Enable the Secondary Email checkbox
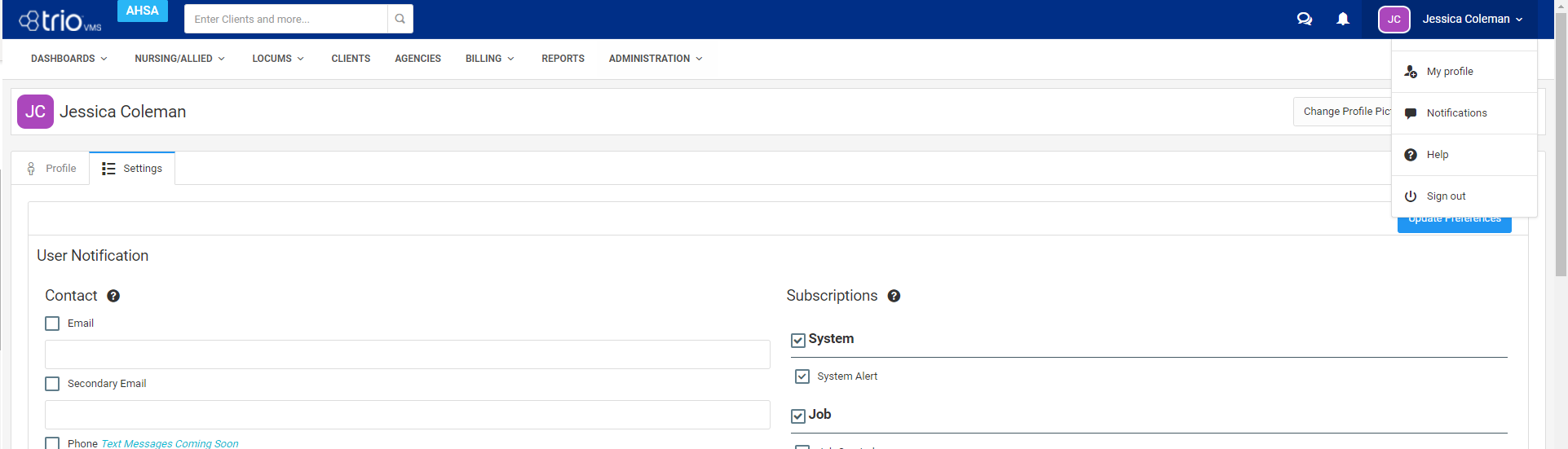 pyautogui.click(x=52, y=384)
